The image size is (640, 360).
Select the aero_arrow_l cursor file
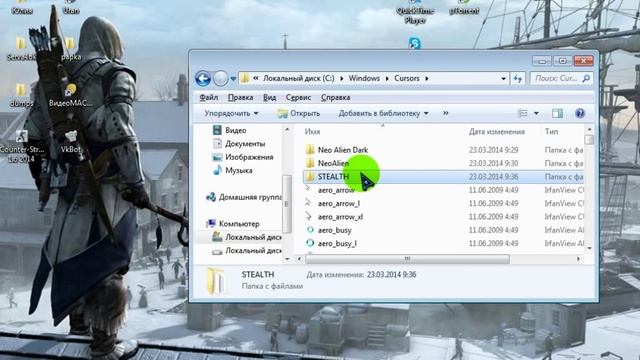pyautogui.click(x=339, y=203)
